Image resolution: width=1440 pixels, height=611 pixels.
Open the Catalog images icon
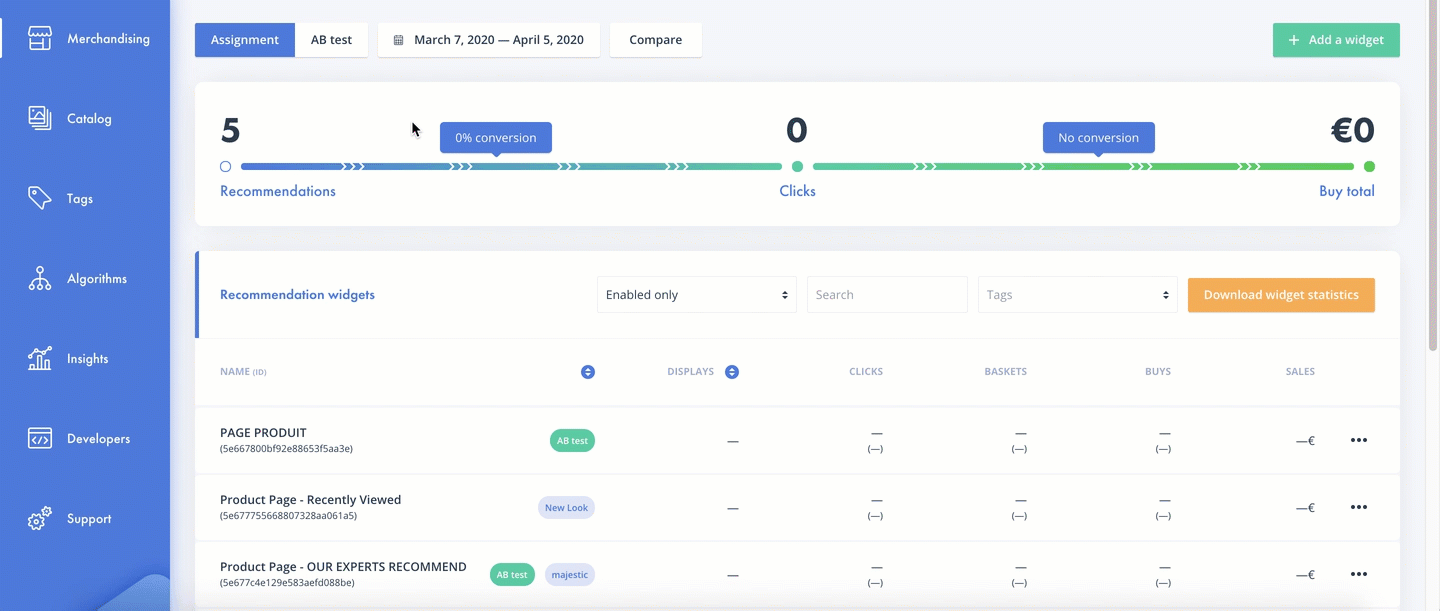[x=39, y=118]
